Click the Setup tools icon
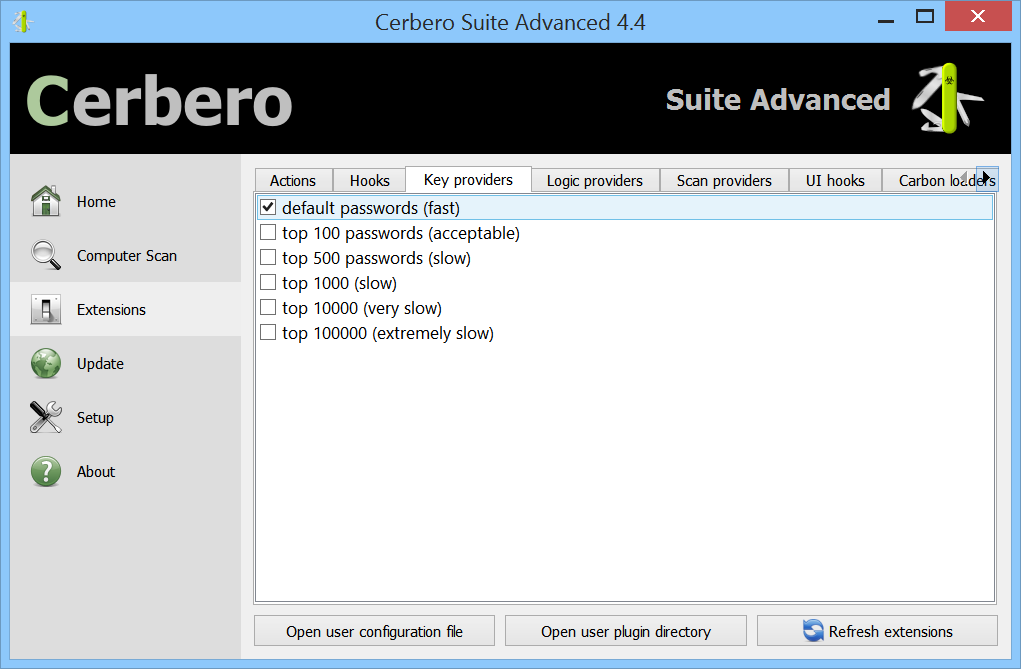The image size is (1021, 669). click(46, 417)
